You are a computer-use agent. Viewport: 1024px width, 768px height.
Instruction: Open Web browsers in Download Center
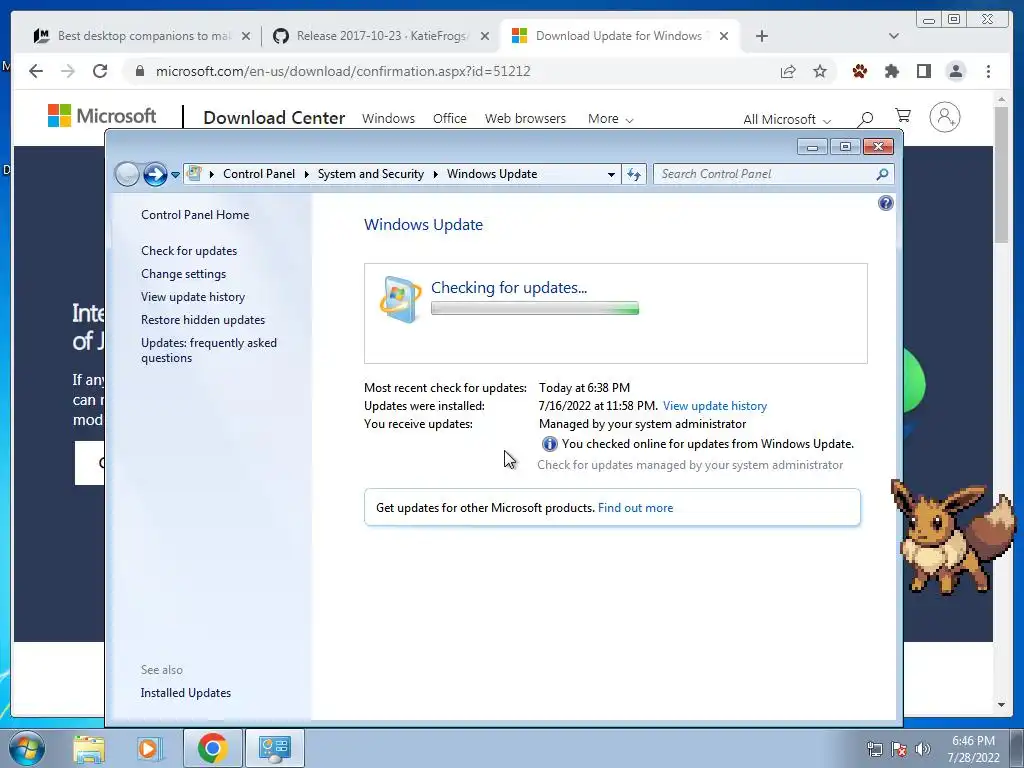[526, 119]
